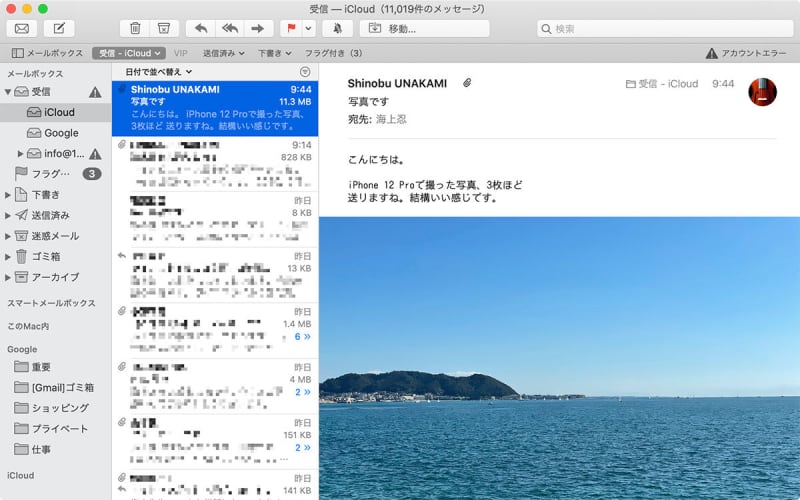Delete the selected message with trash icon
This screenshot has width=800, height=500.
pyautogui.click(x=135, y=29)
